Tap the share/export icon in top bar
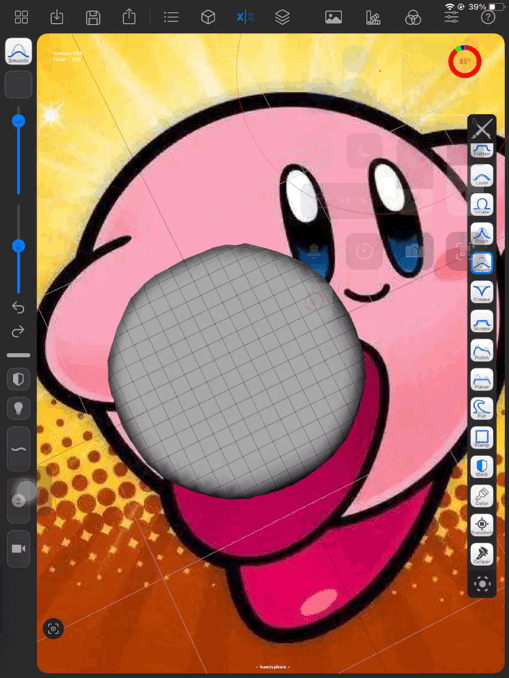 click(x=129, y=17)
